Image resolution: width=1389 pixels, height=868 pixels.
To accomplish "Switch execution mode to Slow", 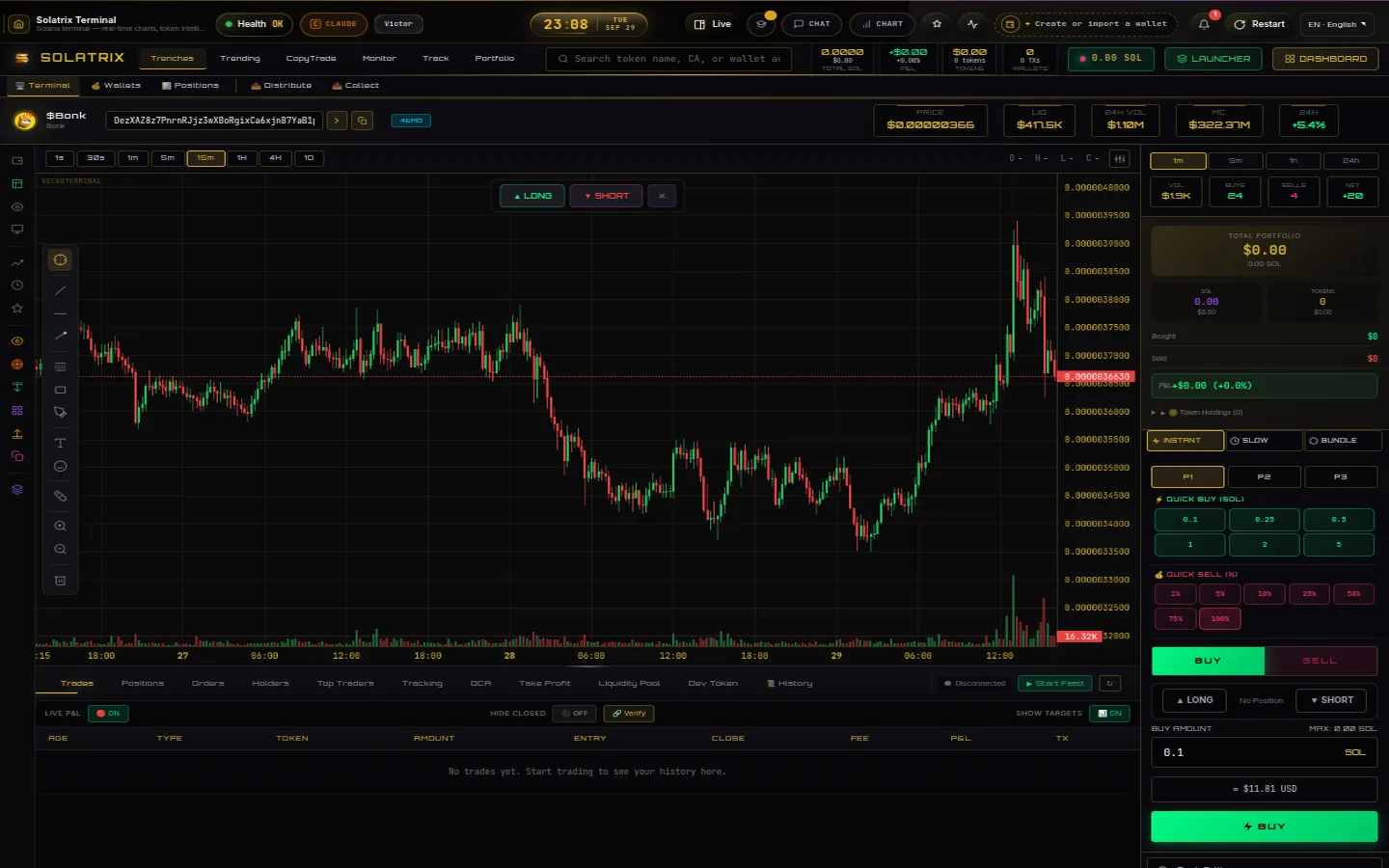I will click(1264, 441).
